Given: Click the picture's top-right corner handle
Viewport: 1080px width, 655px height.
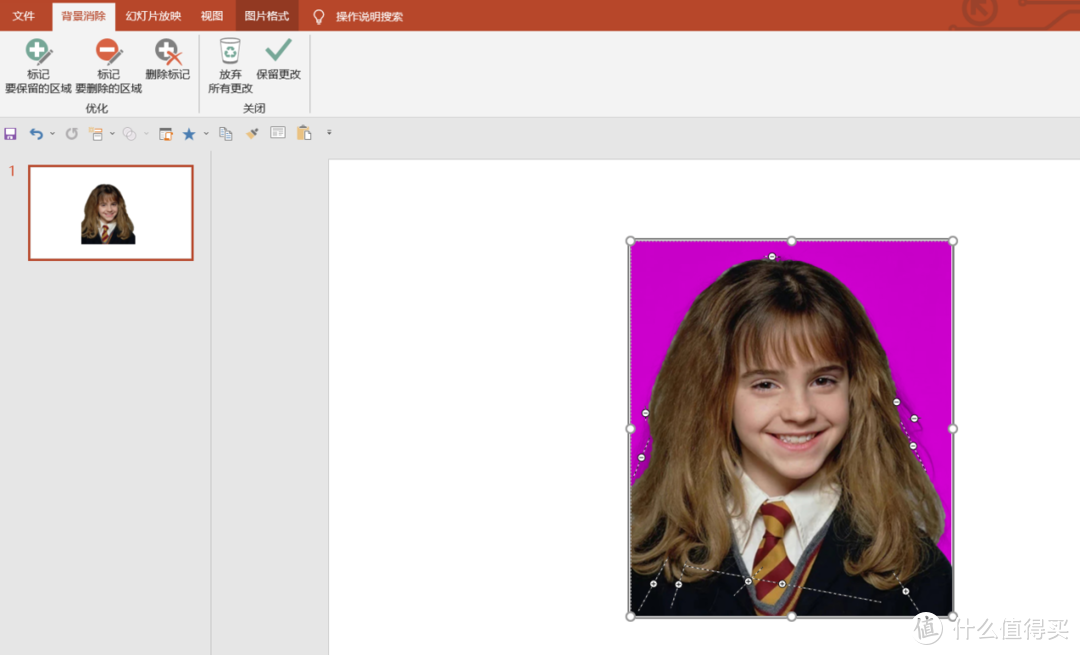Looking at the screenshot, I should tap(953, 241).
